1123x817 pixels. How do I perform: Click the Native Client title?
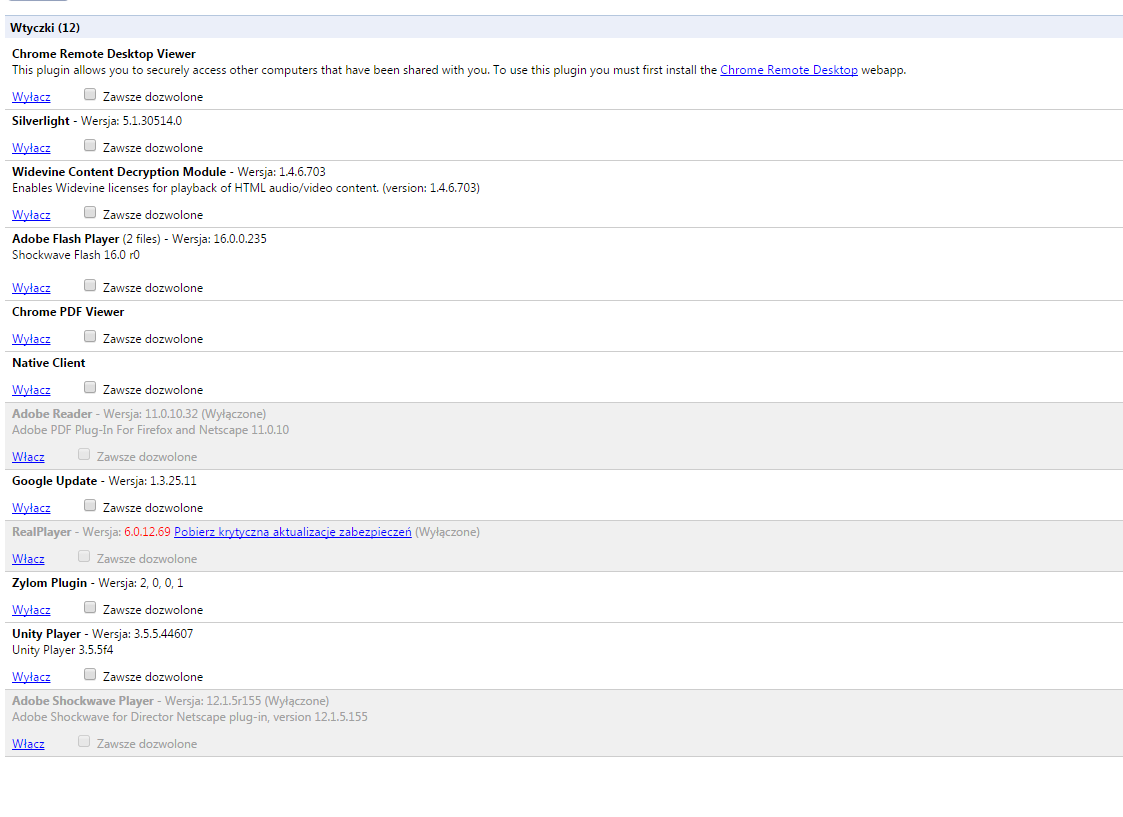[x=49, y=363]
